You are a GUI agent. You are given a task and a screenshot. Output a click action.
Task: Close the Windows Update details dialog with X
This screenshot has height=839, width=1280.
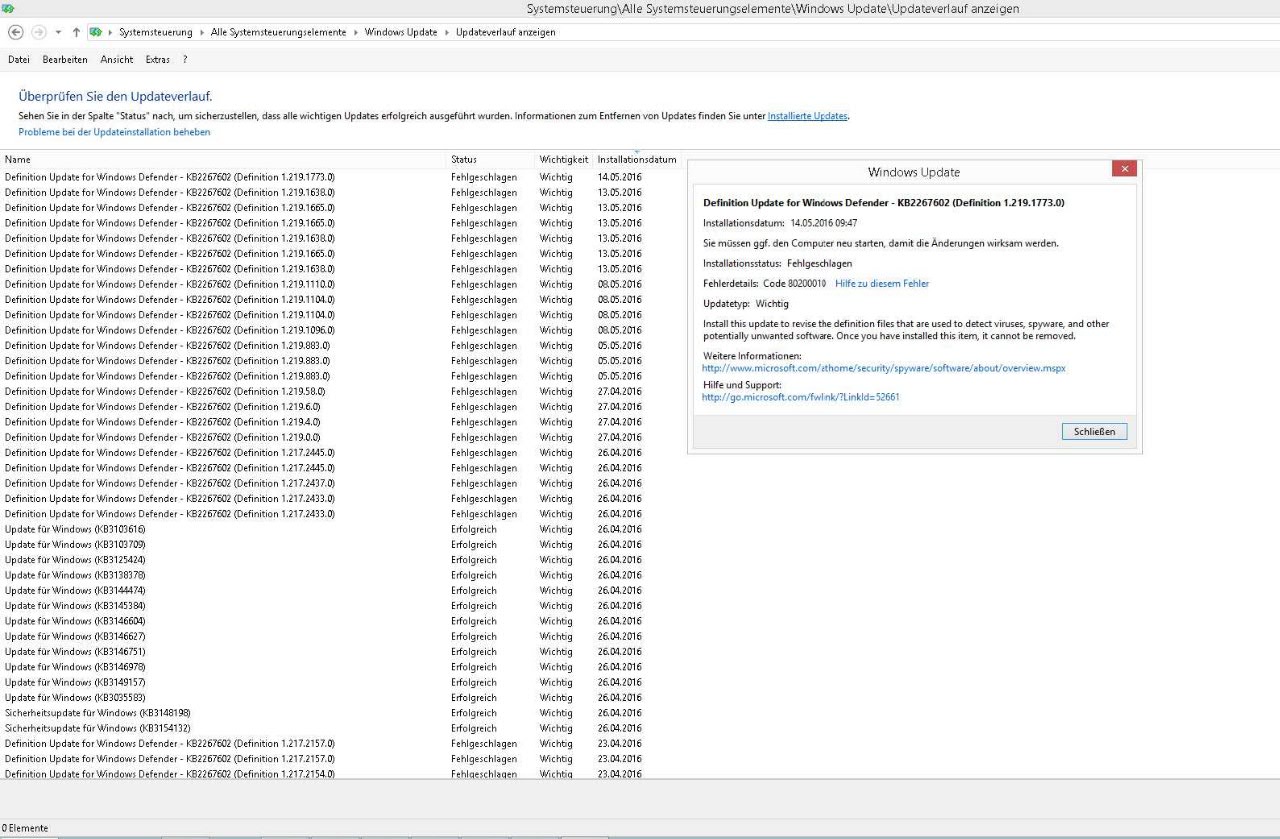click(x=1124, y=169)
